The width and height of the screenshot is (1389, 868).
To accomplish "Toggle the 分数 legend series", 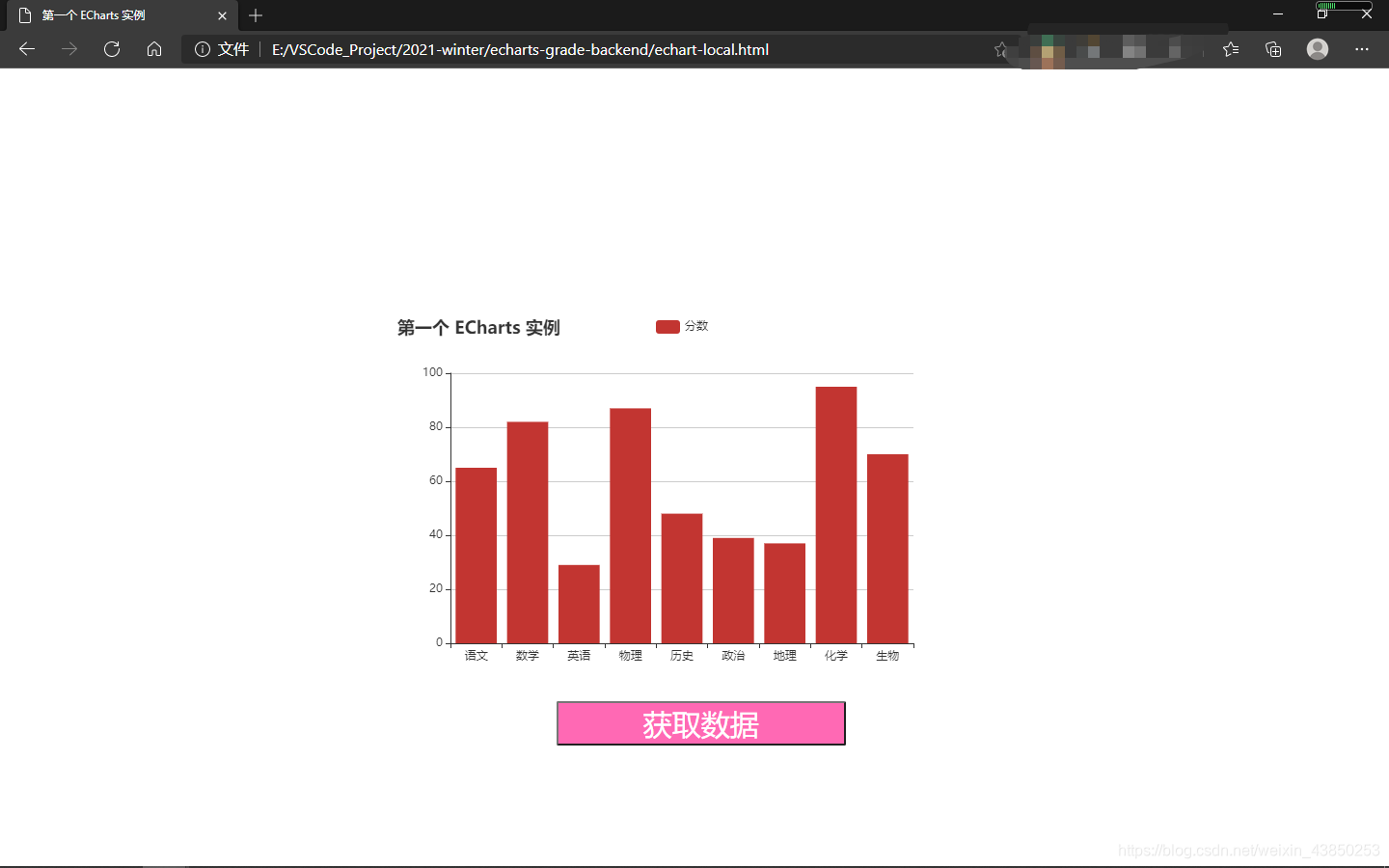I will [x=682, y=326].
